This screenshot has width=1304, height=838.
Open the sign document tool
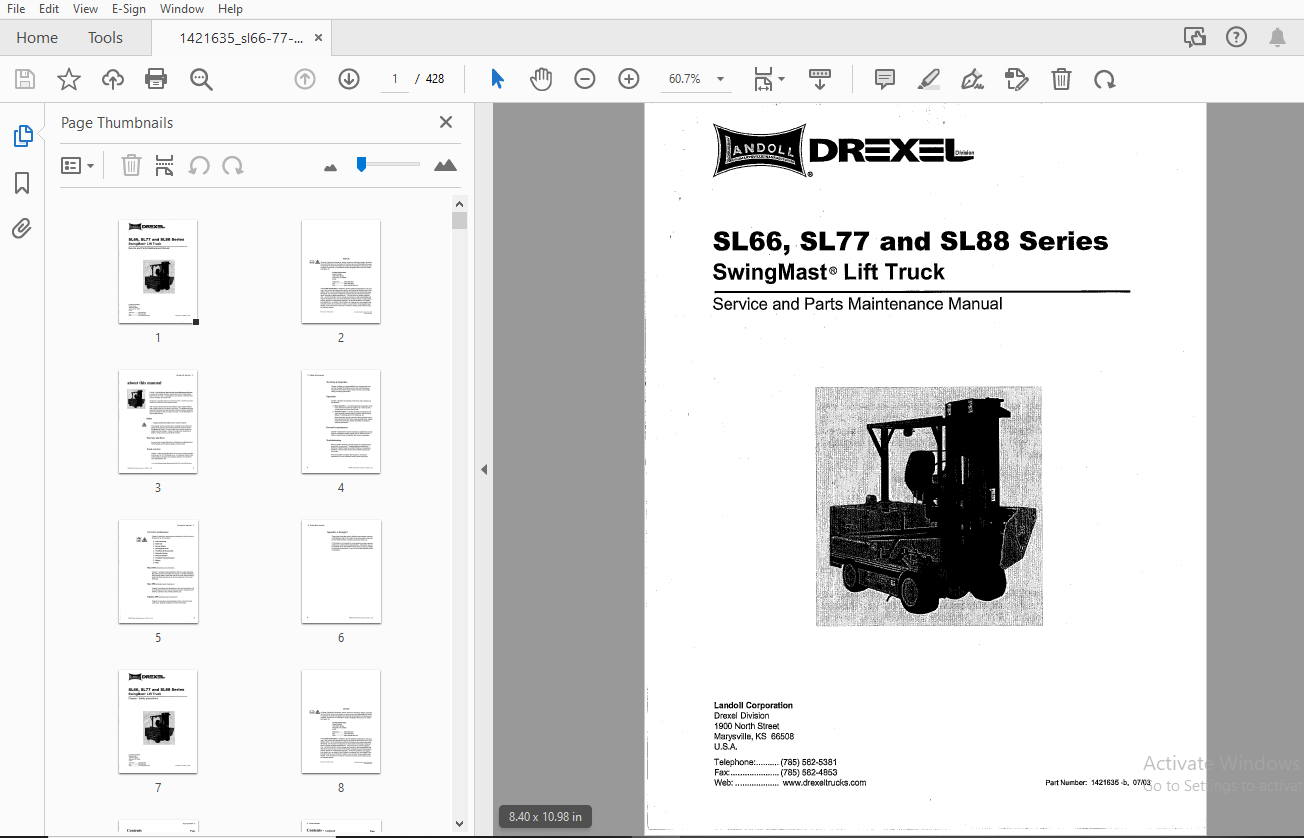pos(972,79)
